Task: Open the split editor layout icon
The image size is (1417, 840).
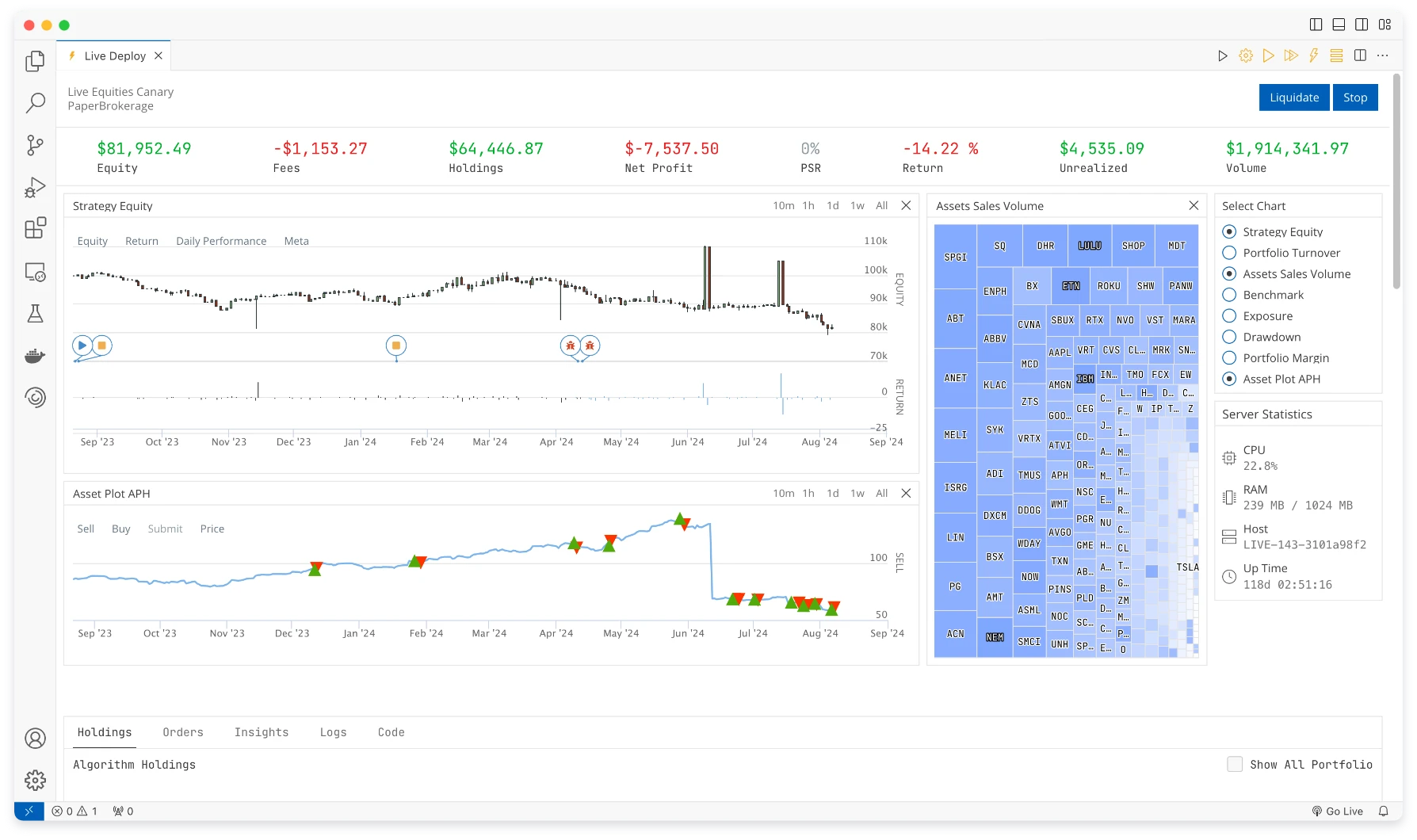Action: (x=1361, y=55)
